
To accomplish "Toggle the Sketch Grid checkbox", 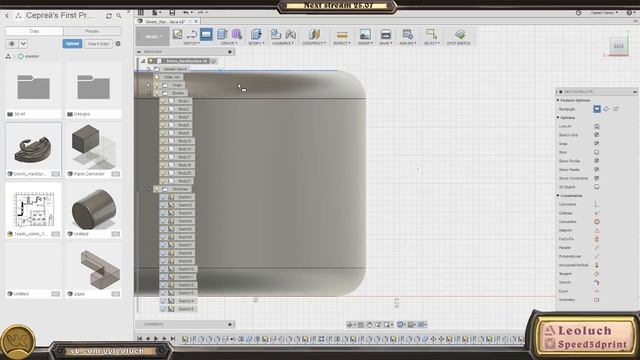I will point(597,135).
